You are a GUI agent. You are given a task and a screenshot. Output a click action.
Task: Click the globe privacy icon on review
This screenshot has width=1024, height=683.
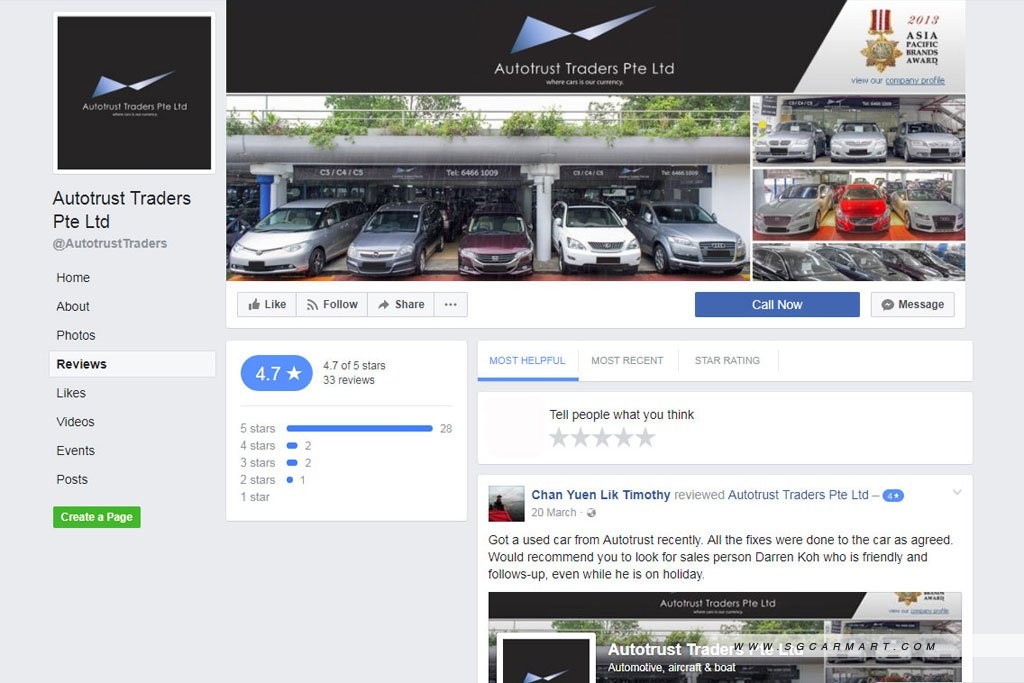point(591,513)
